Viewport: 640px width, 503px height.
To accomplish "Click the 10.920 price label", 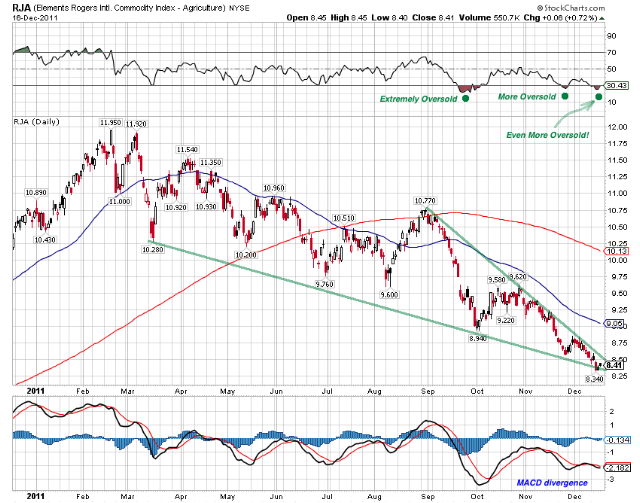I will click(x=176, y=207).
